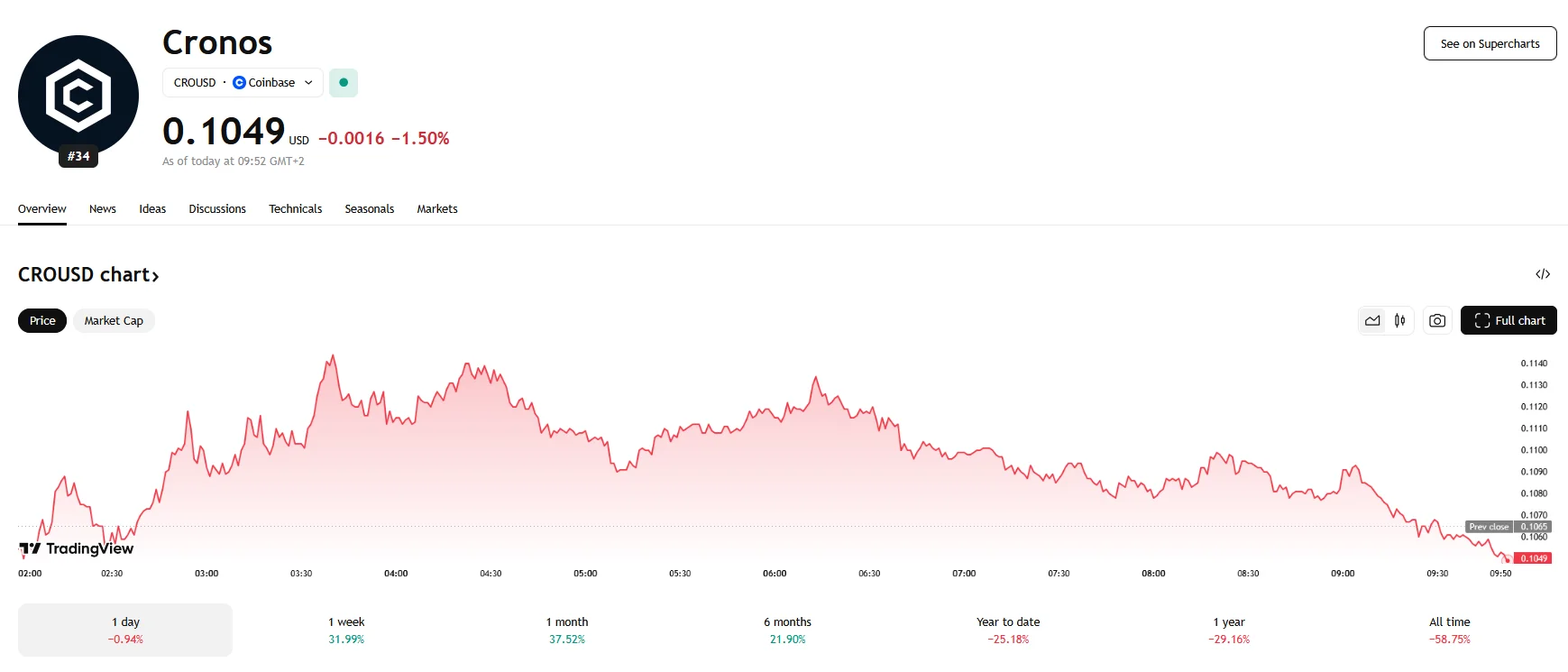Image resolution: width=1568 pixels, height=672 pixels.
Task: Open the CROUSD Coinbase symbol dropdown
Action: coord(243,83)
